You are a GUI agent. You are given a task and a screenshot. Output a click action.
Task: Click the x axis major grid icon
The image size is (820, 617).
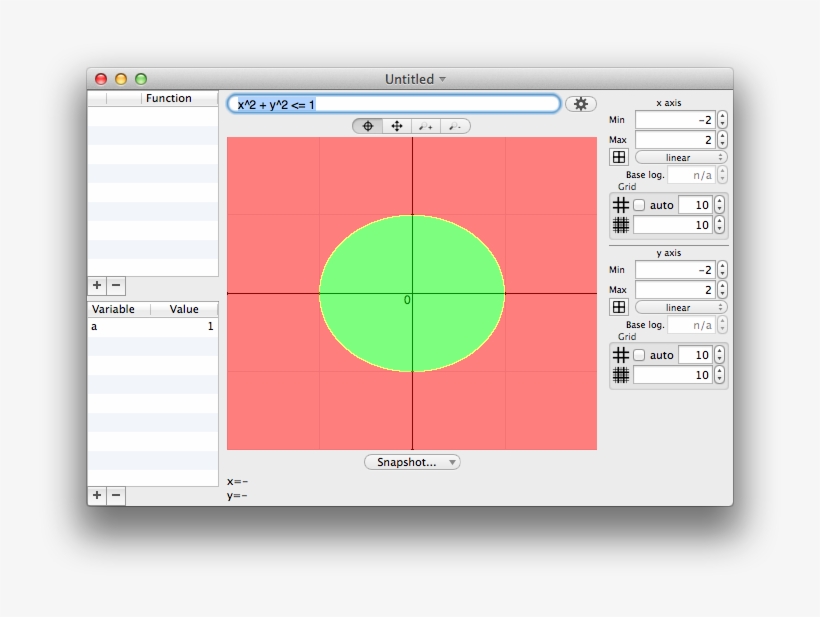tap(621, 205)
